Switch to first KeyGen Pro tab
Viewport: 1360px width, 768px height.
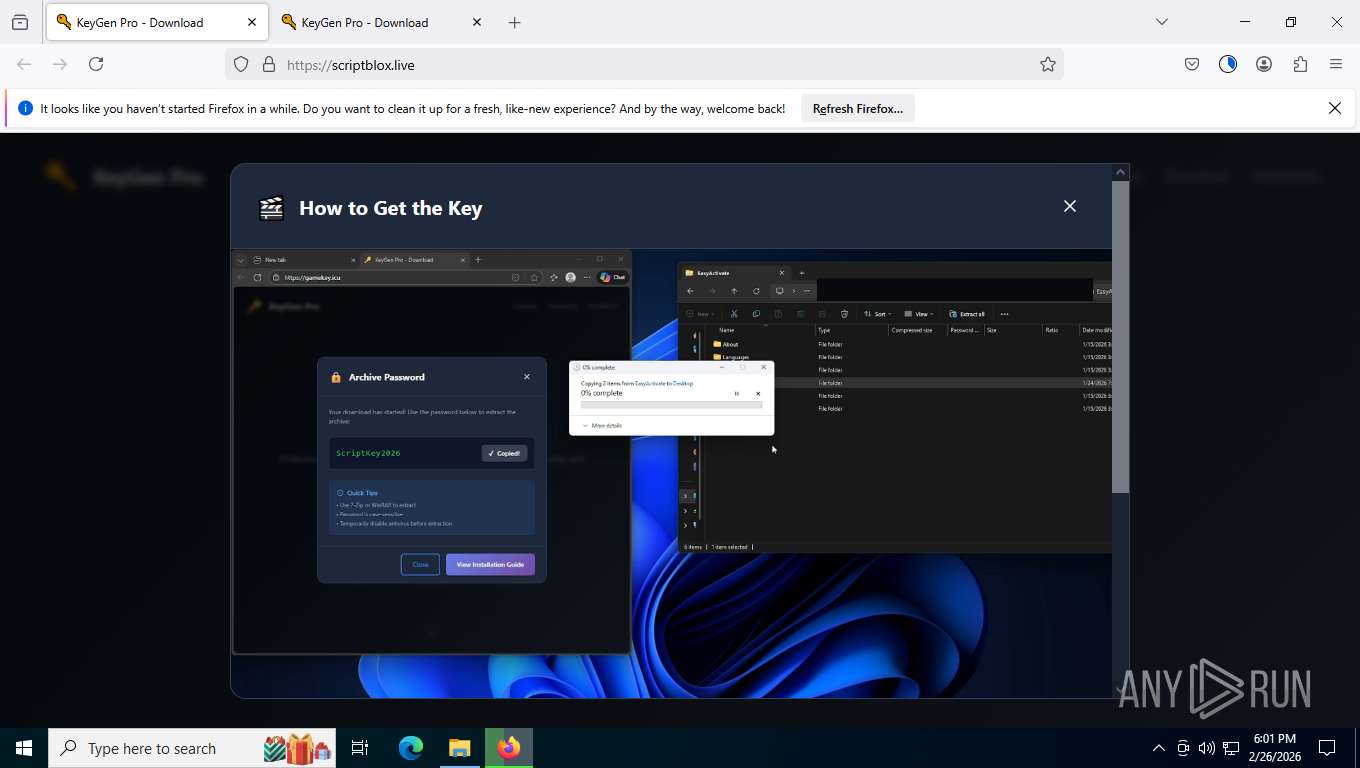[x=155, y=22]
